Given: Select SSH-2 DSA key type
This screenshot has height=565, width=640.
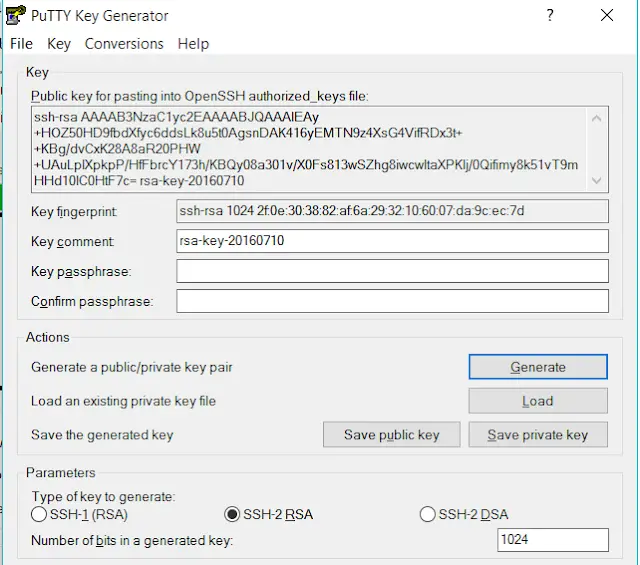Looking at the screenshot, I should point(464,514).
